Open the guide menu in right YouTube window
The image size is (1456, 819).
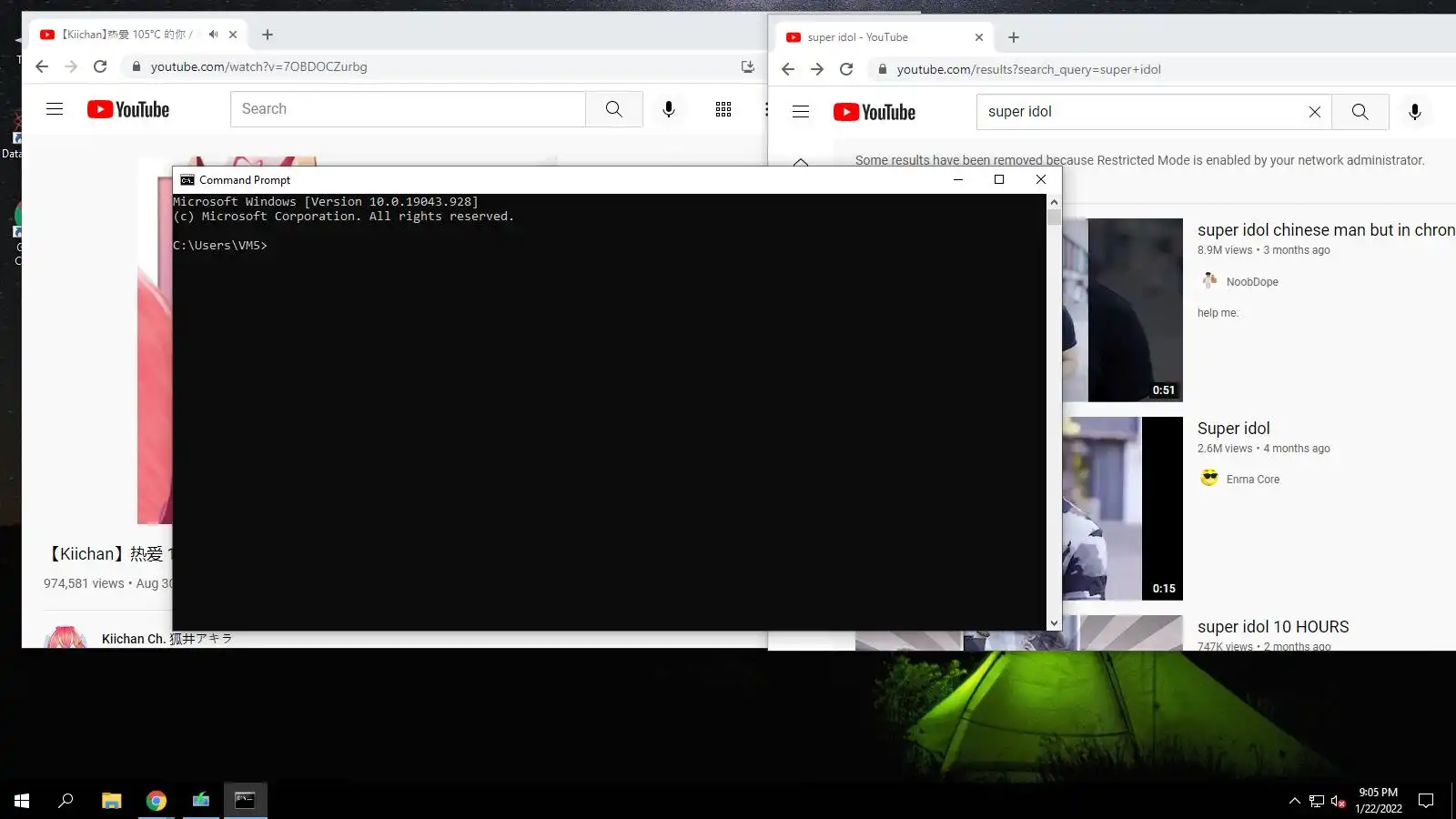pyautogui.click(x=801, y=112)
